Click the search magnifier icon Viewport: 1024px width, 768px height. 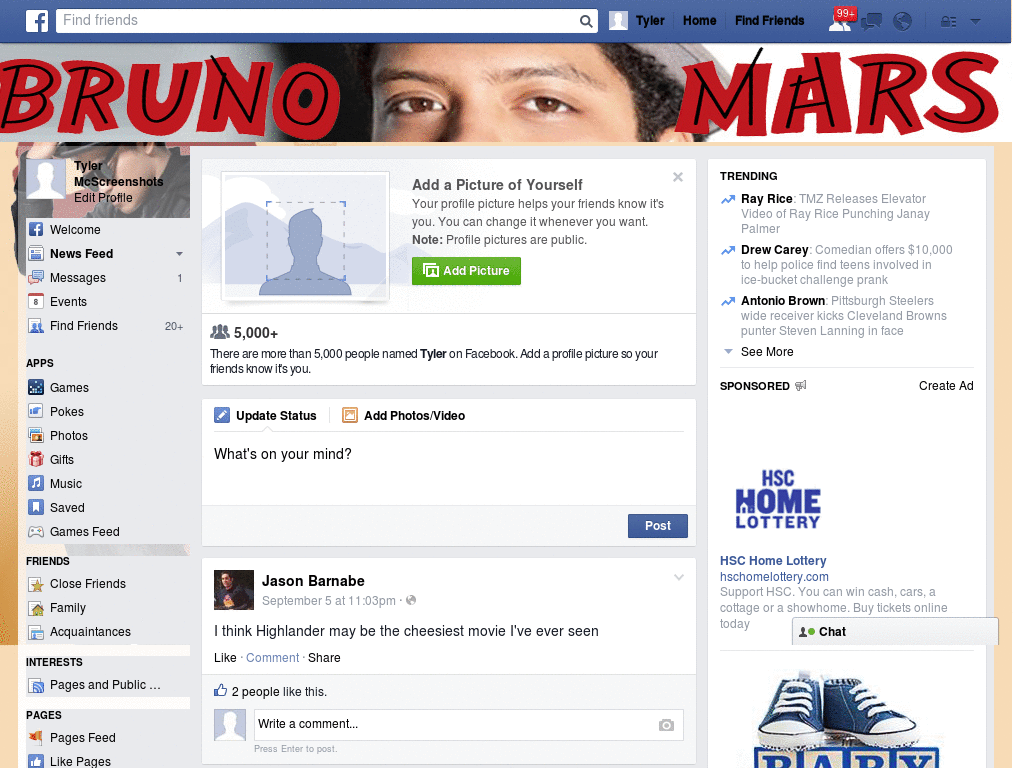coord(586,22)
